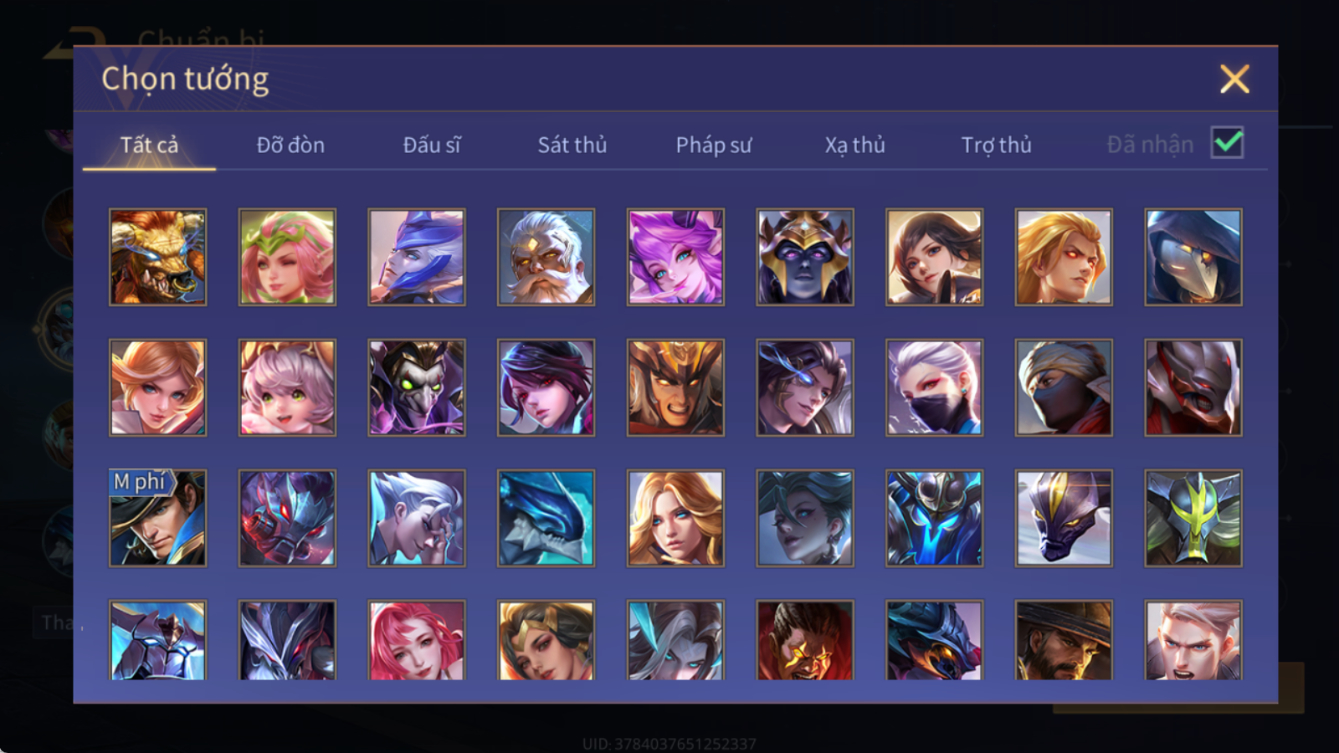Choose the pink-haired elf with green crown

tap(288, 257)
